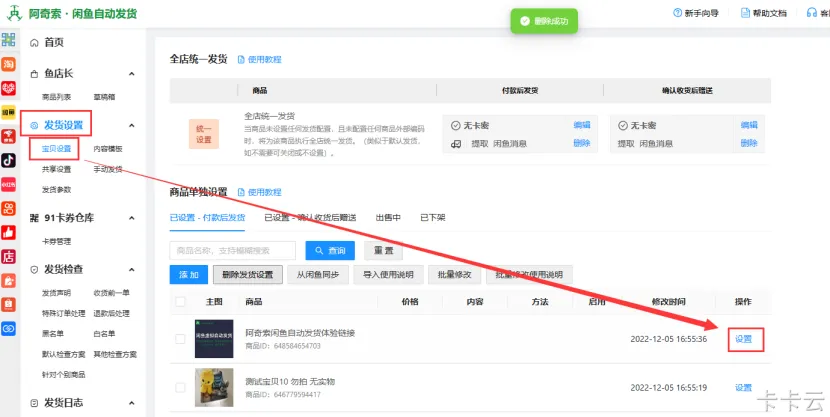
Task: Click the blue 添加 button
Action: tap(189, 275)
